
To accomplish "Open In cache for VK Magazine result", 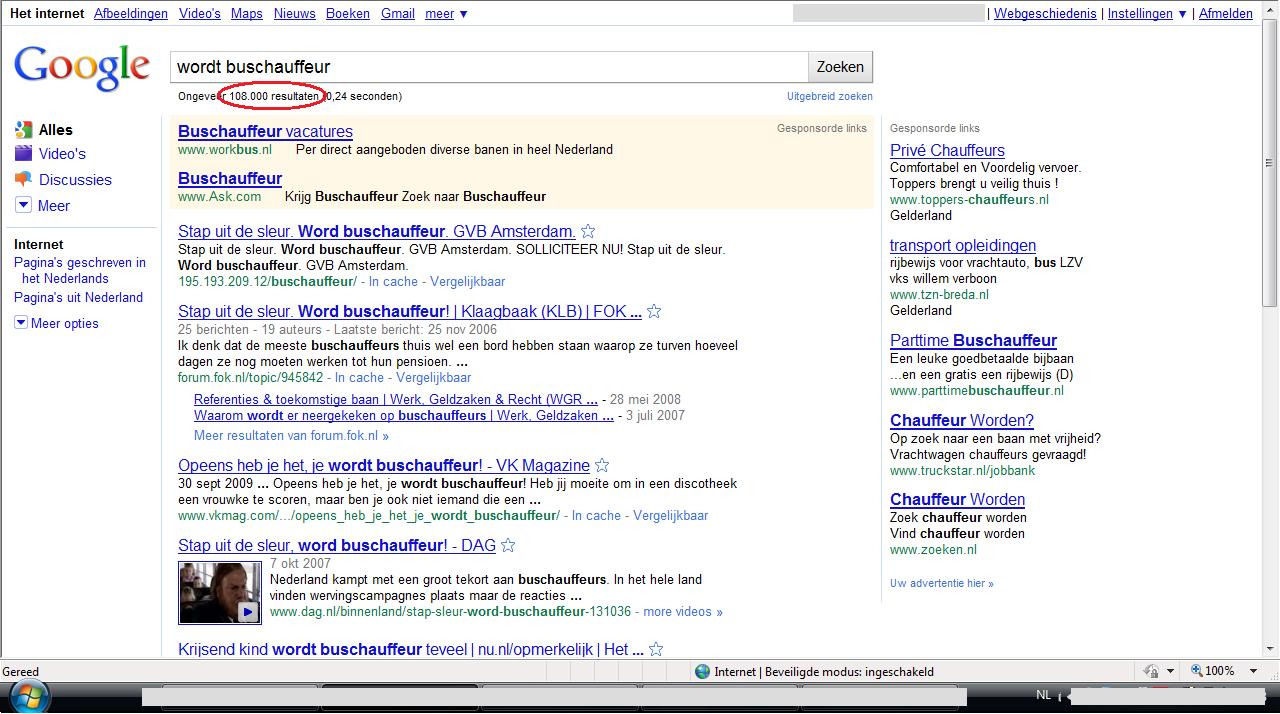I will pyautogui.click(x=596, y=515).
